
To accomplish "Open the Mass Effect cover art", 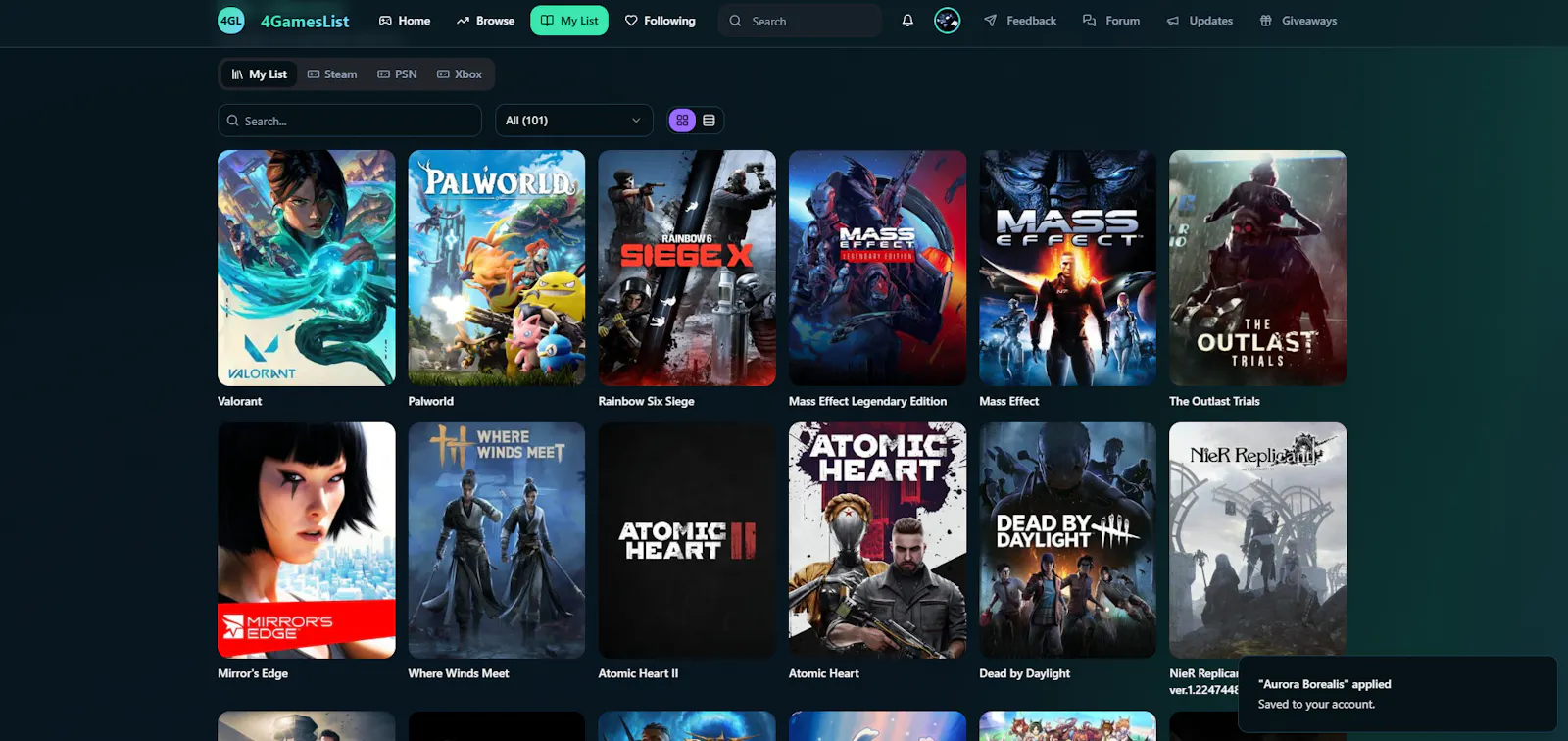I will tap(1067, 268).
